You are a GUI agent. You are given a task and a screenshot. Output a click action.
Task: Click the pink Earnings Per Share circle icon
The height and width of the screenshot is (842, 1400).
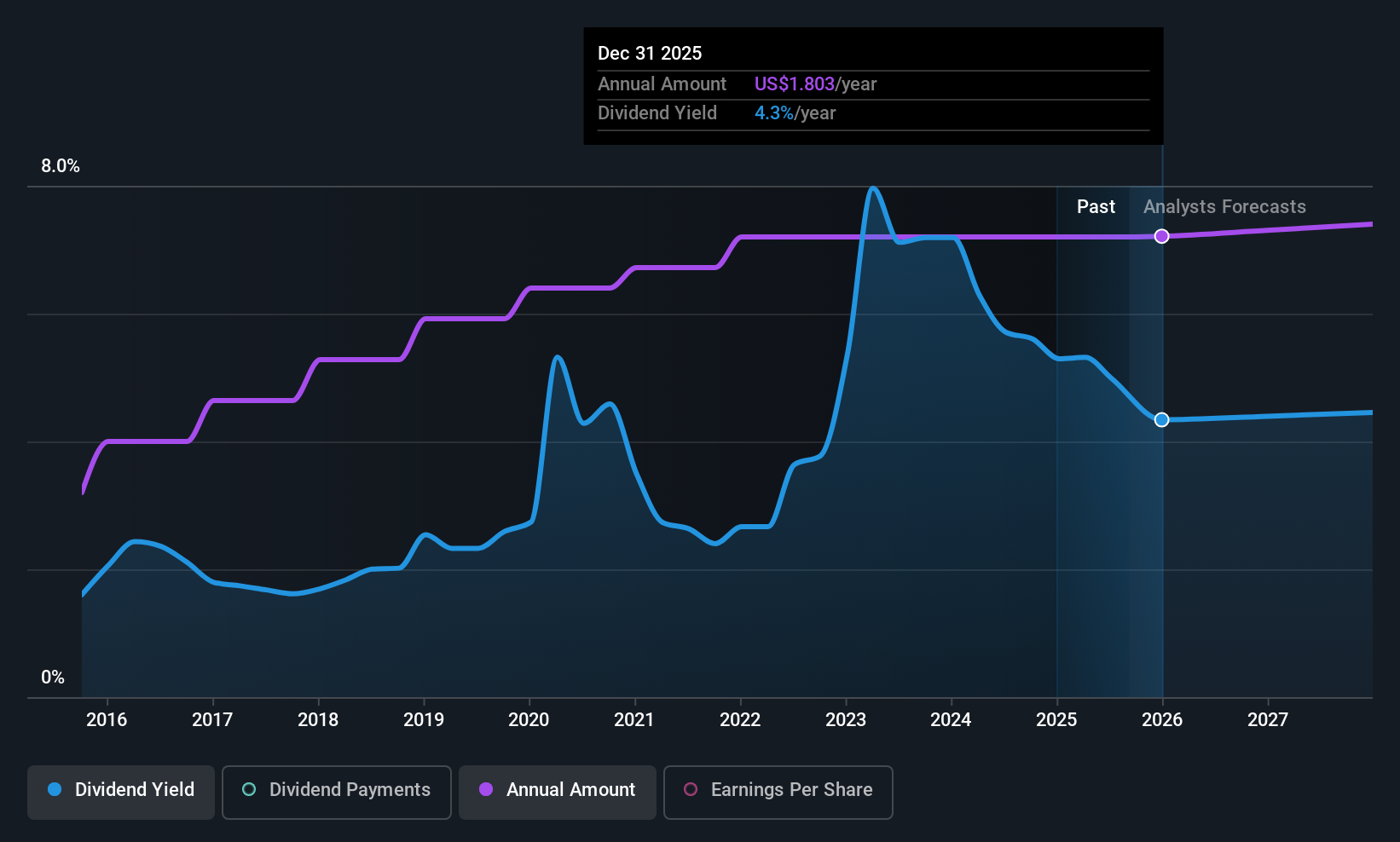(691, 790)
